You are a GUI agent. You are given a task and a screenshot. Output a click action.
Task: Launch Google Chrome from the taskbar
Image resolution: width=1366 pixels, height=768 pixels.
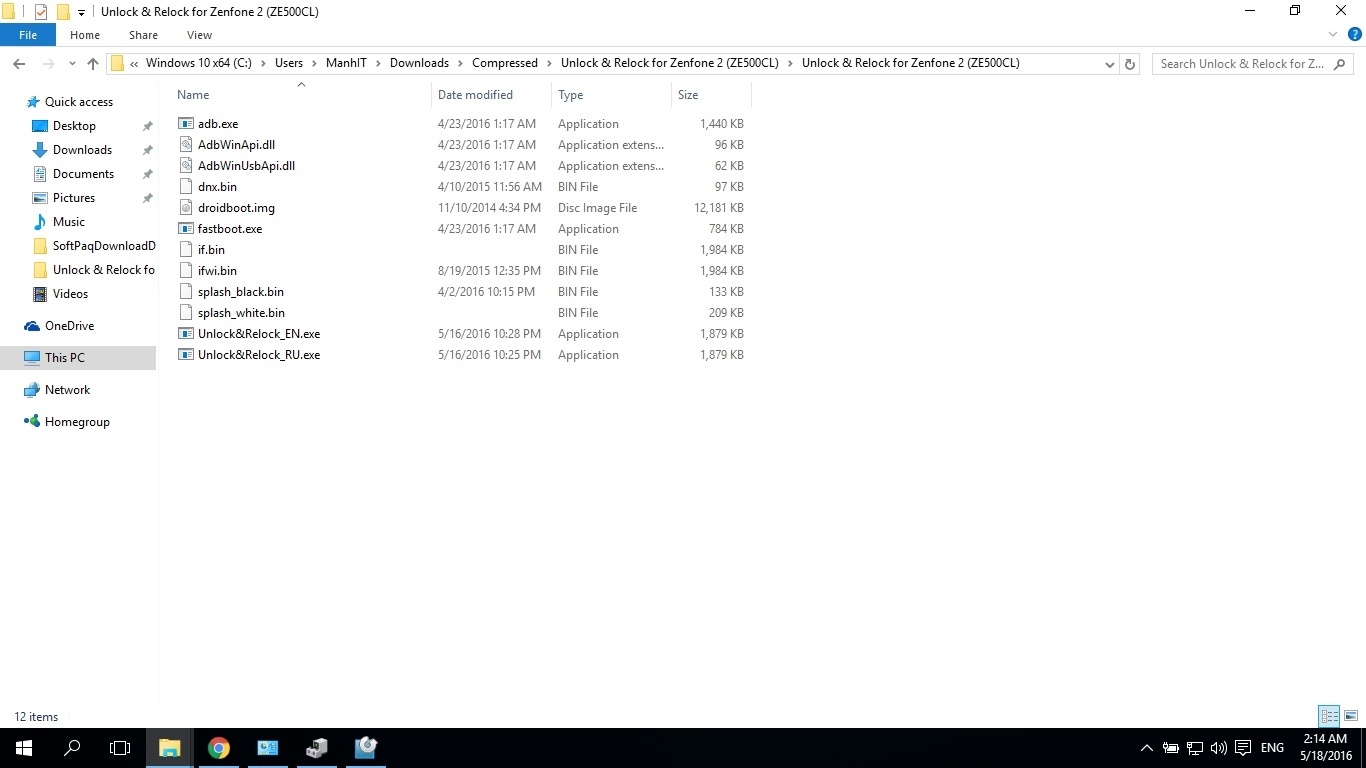(x=218, y=748)
